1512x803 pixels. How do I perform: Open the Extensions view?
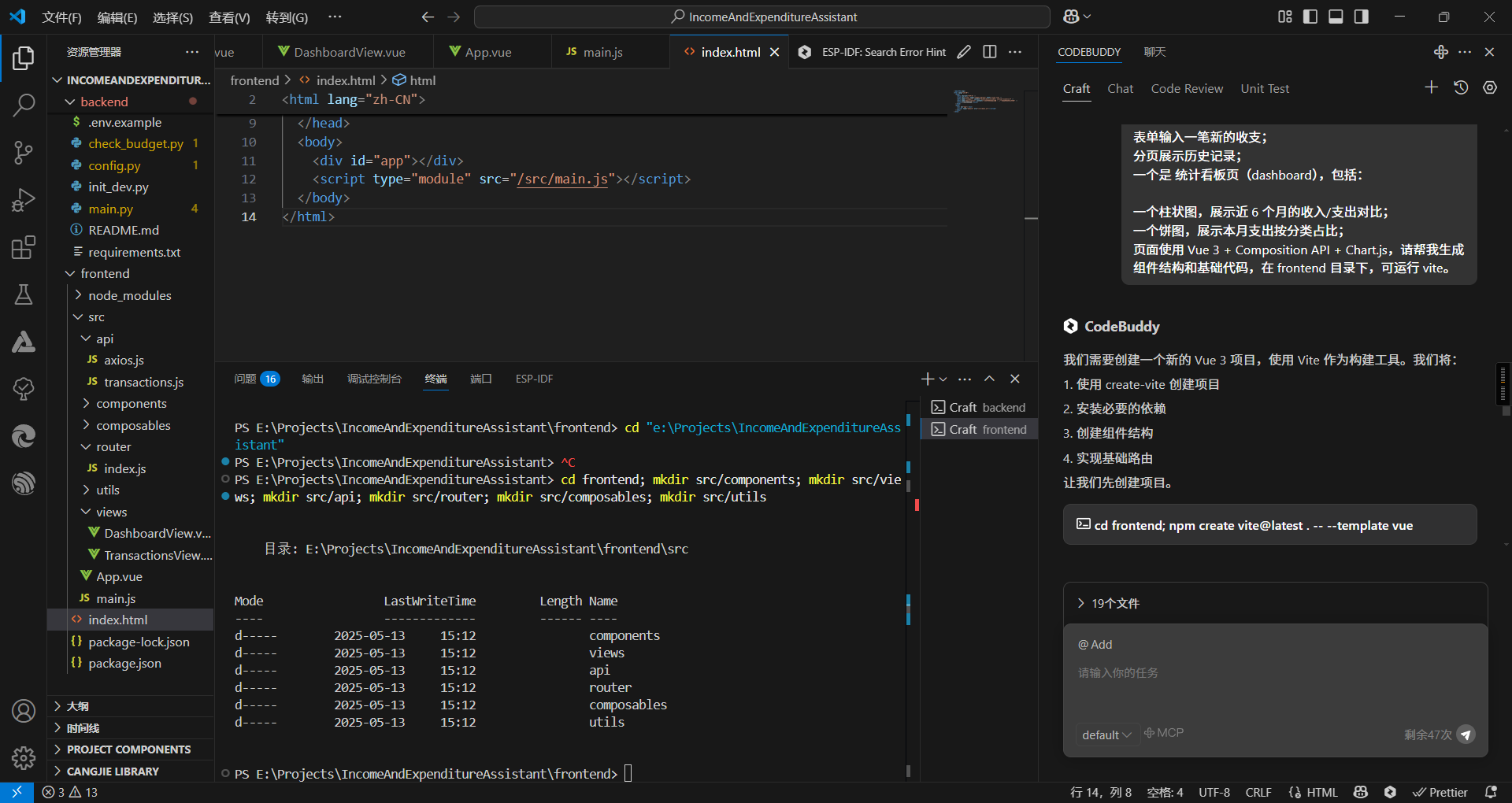[24, 247]
